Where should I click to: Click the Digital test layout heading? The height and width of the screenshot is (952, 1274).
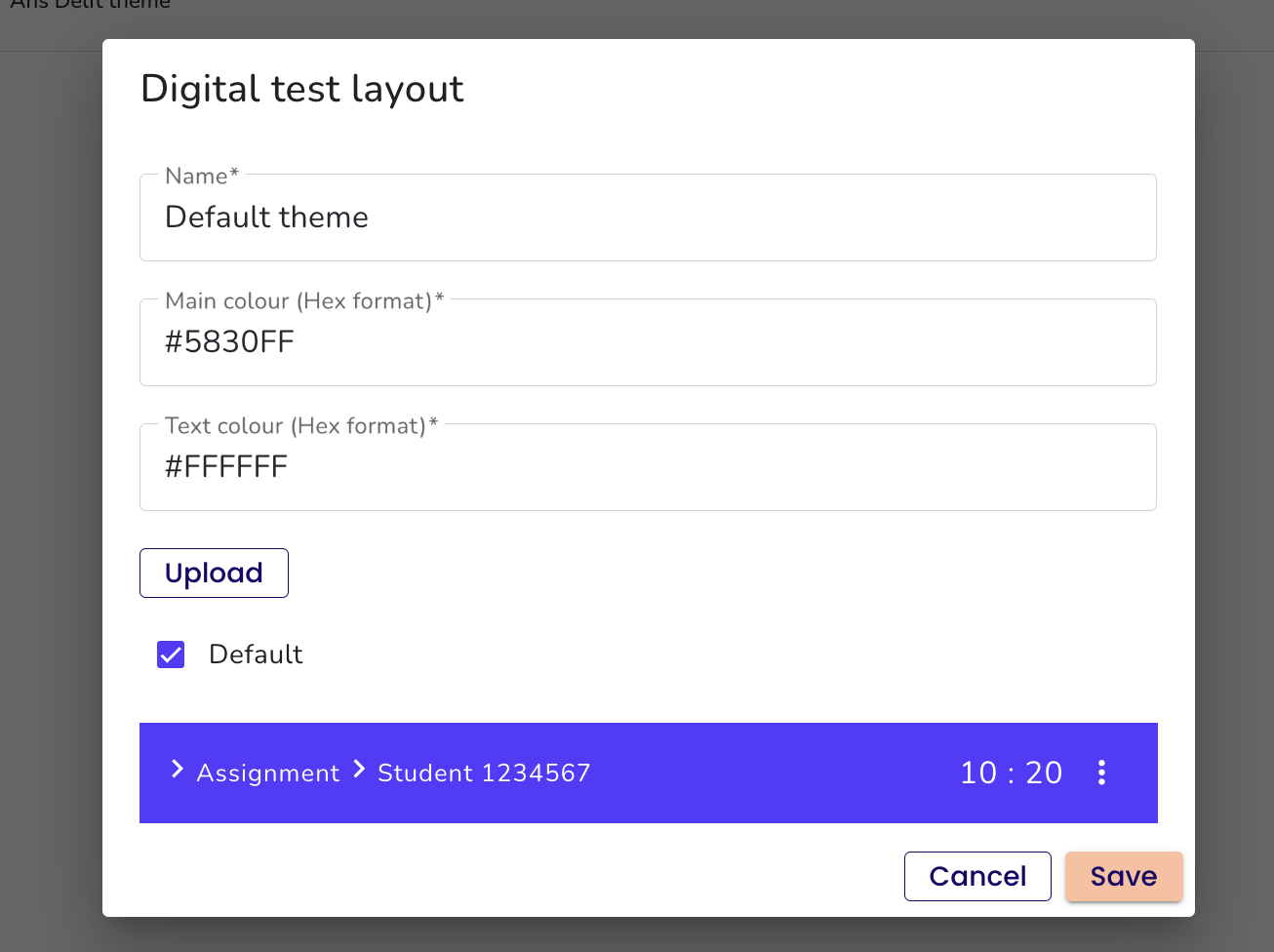302,89
